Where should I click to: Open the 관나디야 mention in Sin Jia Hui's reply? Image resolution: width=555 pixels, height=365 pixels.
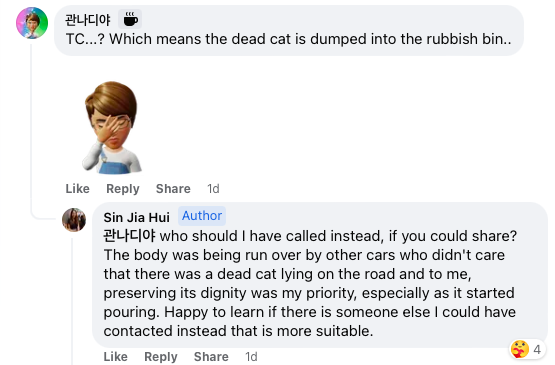[129, 236]
